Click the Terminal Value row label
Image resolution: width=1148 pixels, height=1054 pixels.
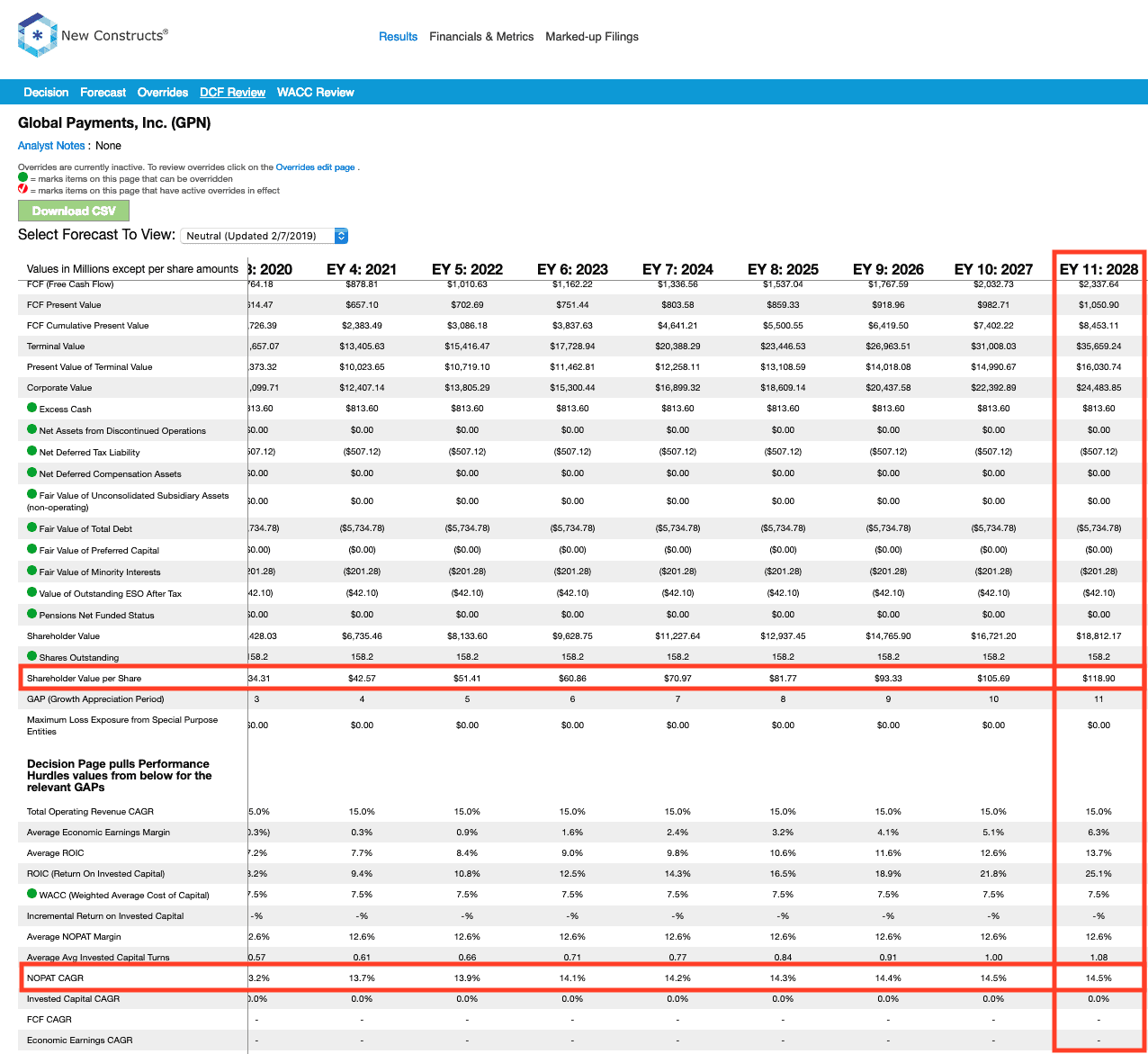[x=56, y=346]
